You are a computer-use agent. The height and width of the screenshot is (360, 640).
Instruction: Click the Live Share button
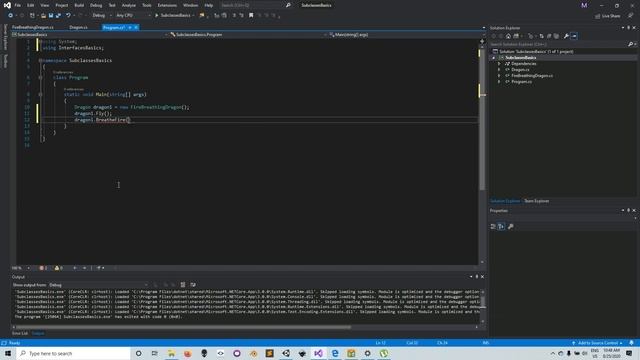click(x=607, y=16)
